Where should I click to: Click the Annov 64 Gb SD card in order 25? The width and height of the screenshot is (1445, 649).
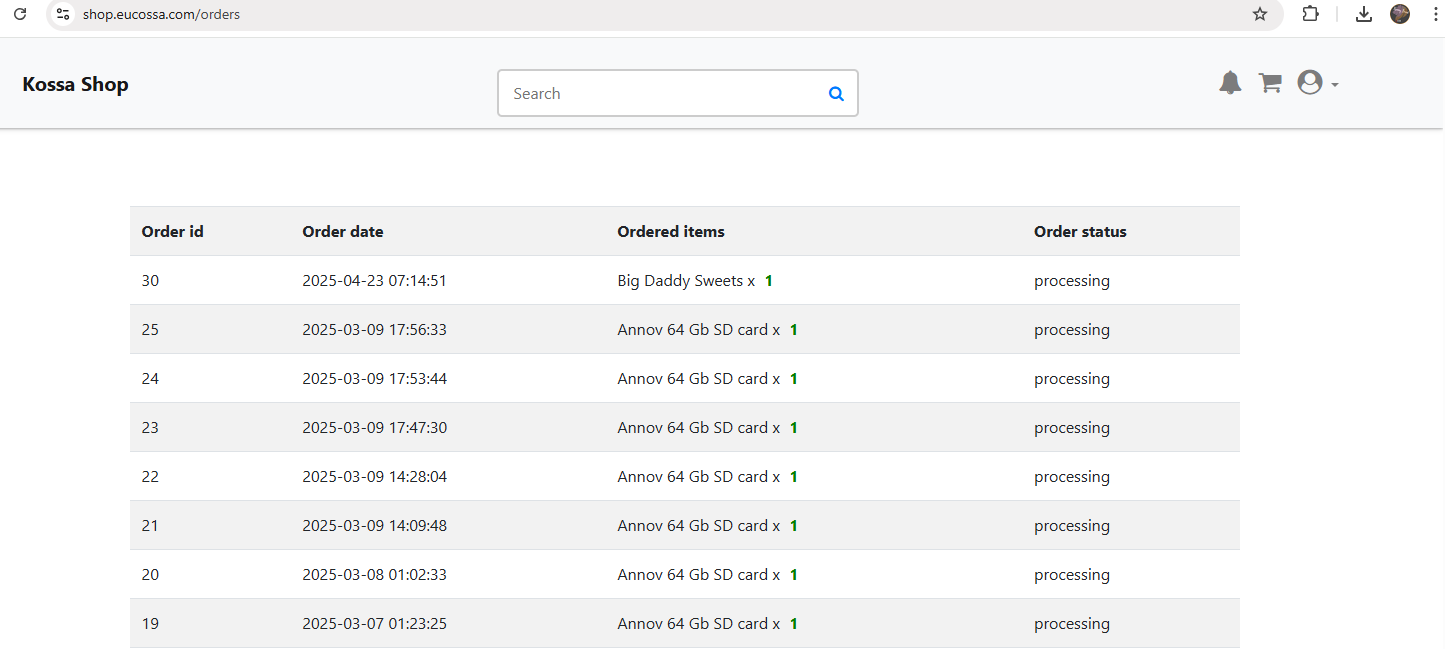(692, 329)
